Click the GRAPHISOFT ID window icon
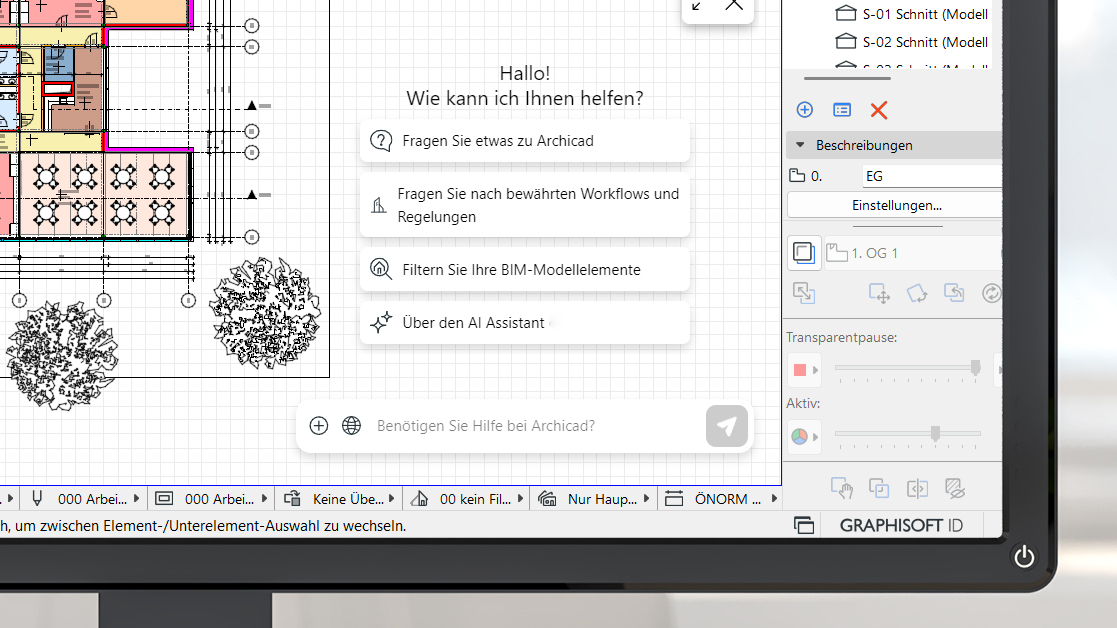Viewport: 1117px width, 628px height. pos(804,525)
